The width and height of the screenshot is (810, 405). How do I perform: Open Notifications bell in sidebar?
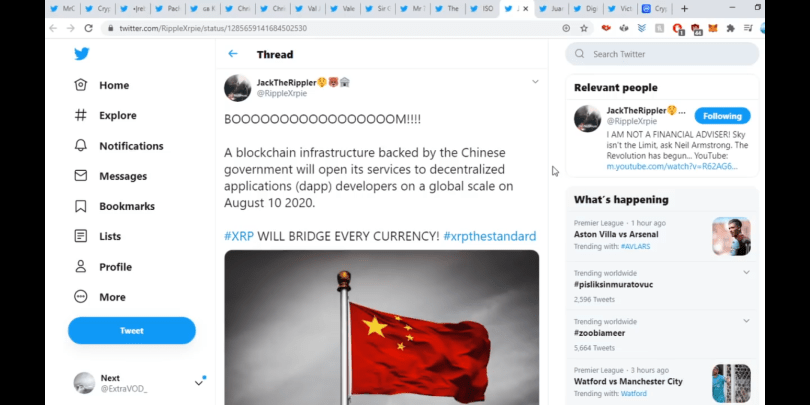coord(81,146)
